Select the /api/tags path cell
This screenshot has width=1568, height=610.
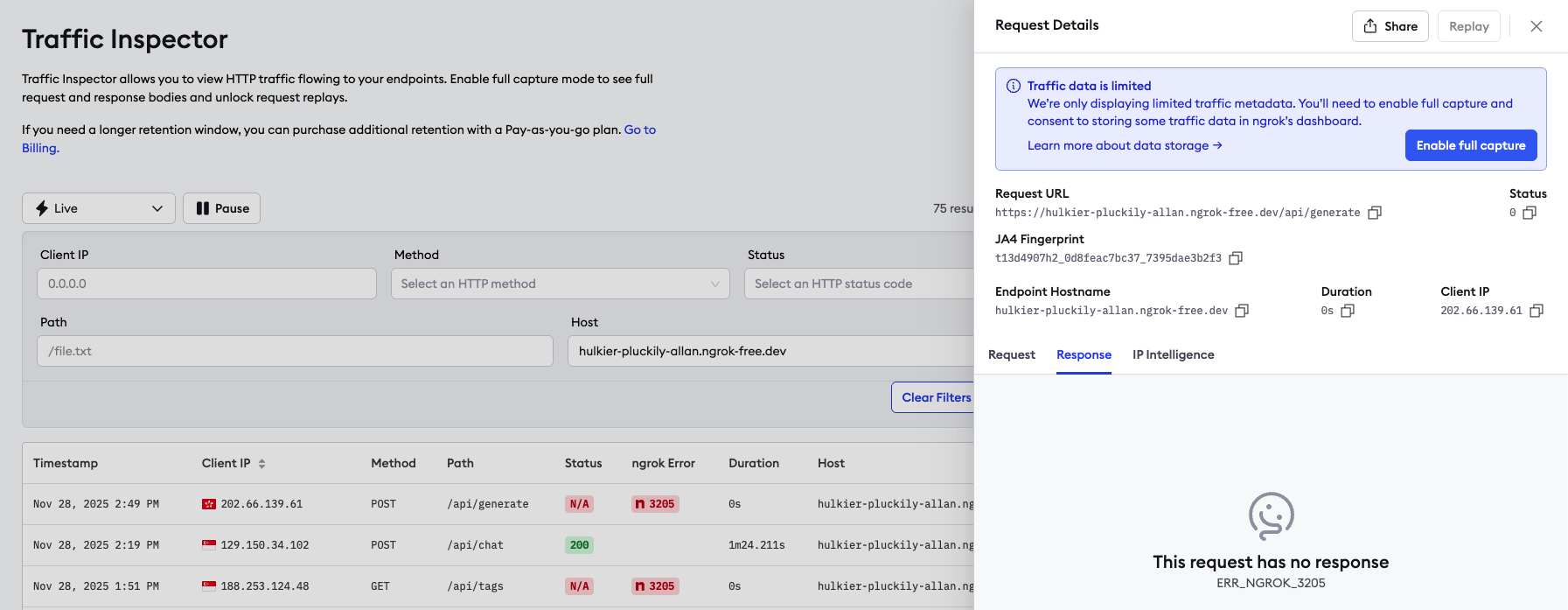click(475, 586)
